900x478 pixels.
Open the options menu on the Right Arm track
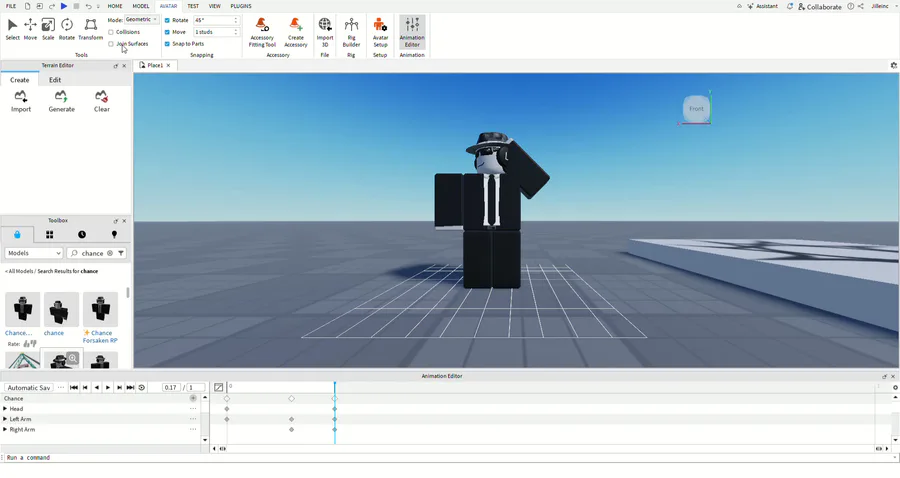193,429
